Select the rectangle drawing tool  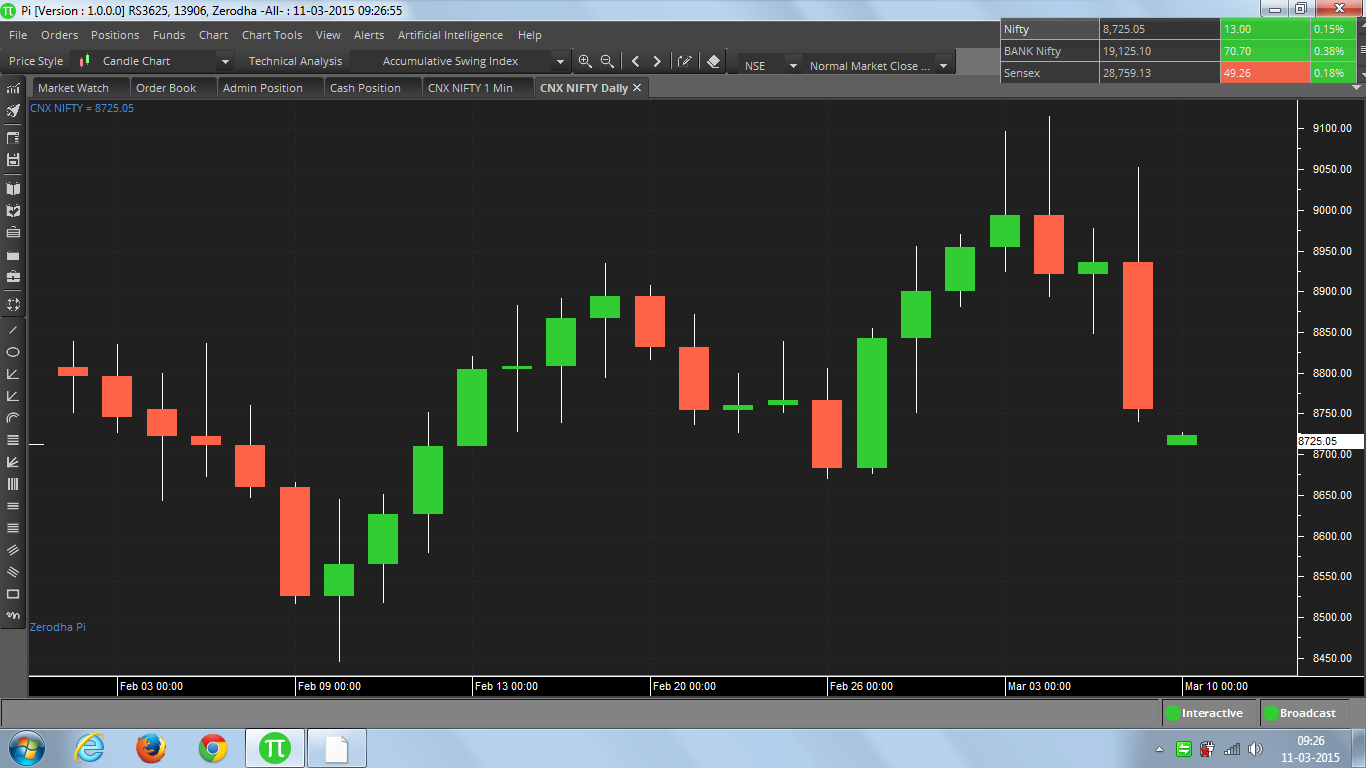click(13, 594)
